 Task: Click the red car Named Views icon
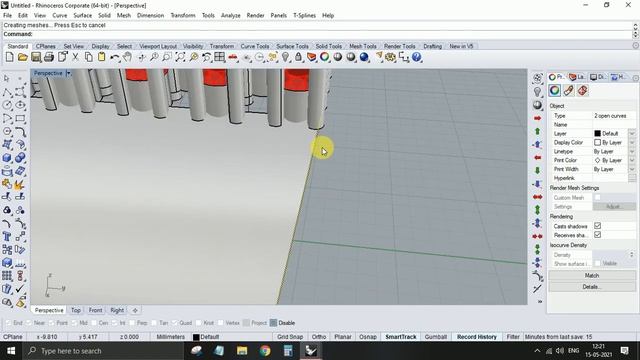(233, 57)
